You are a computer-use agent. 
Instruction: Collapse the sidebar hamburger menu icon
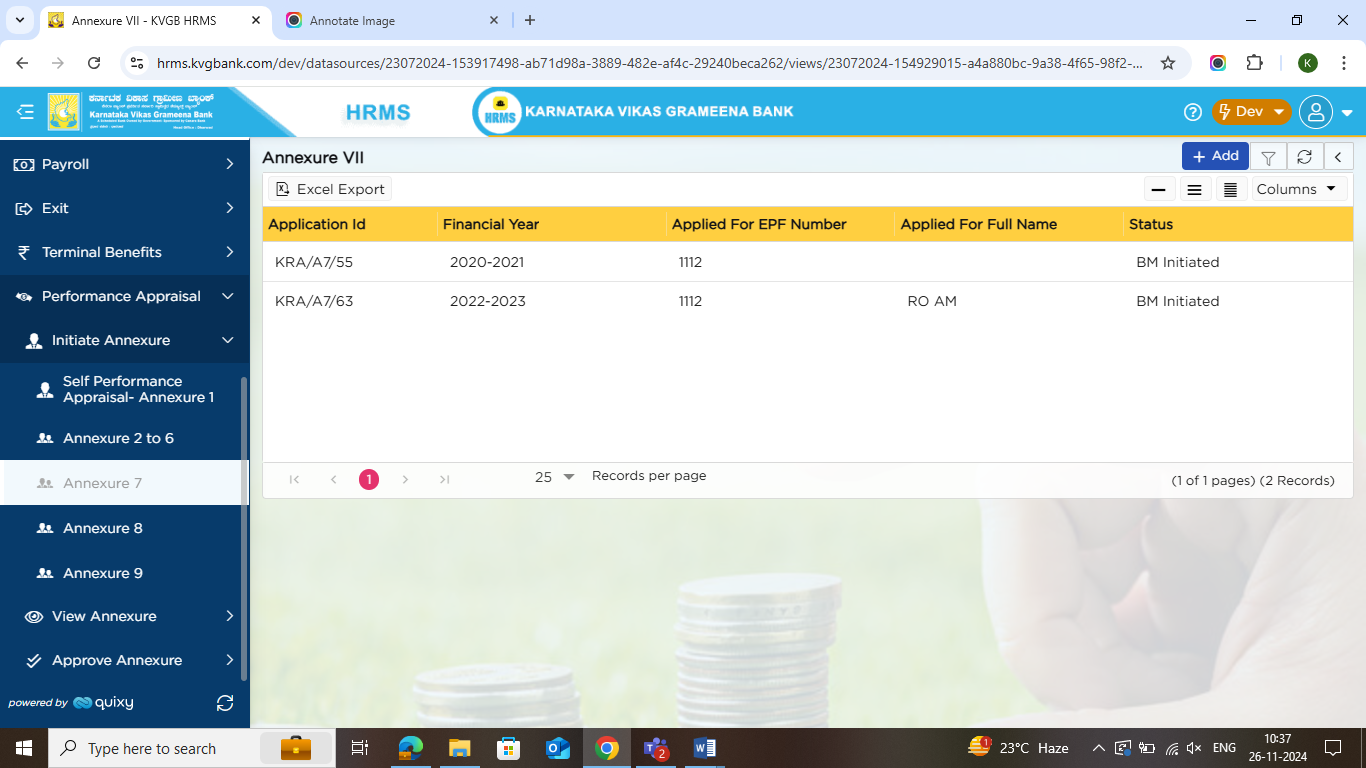[x=25, y=112]
